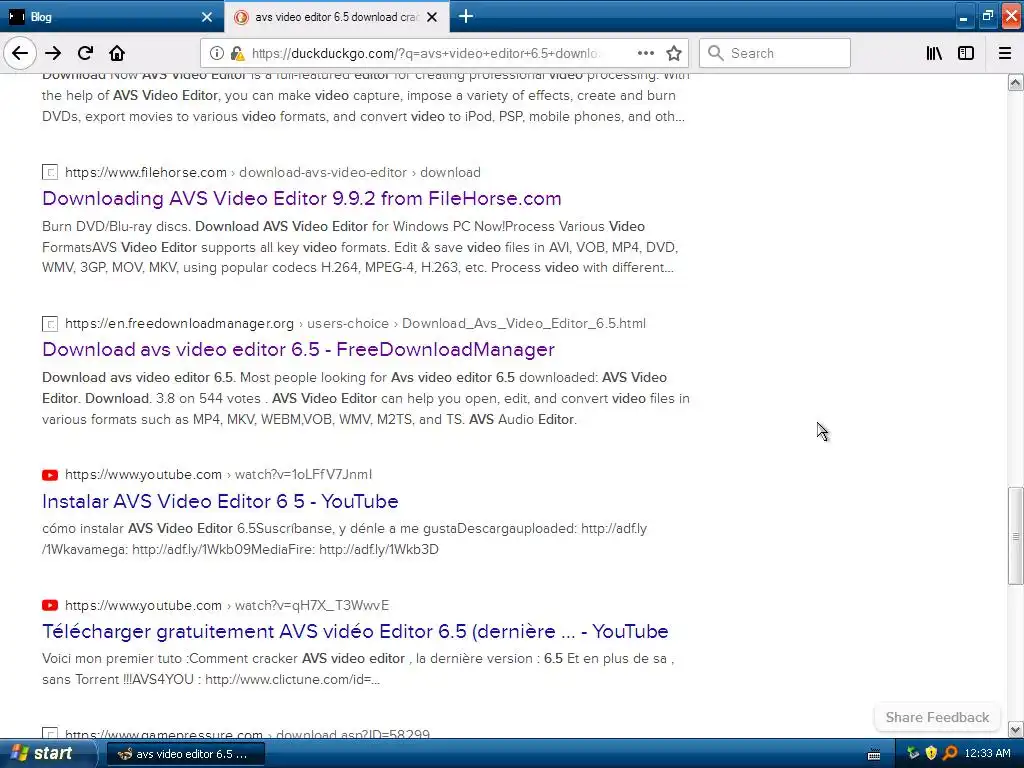This screenshot has height=768, width=1024.
Task: Click the Share Feedback button
Action: (937, 717)
